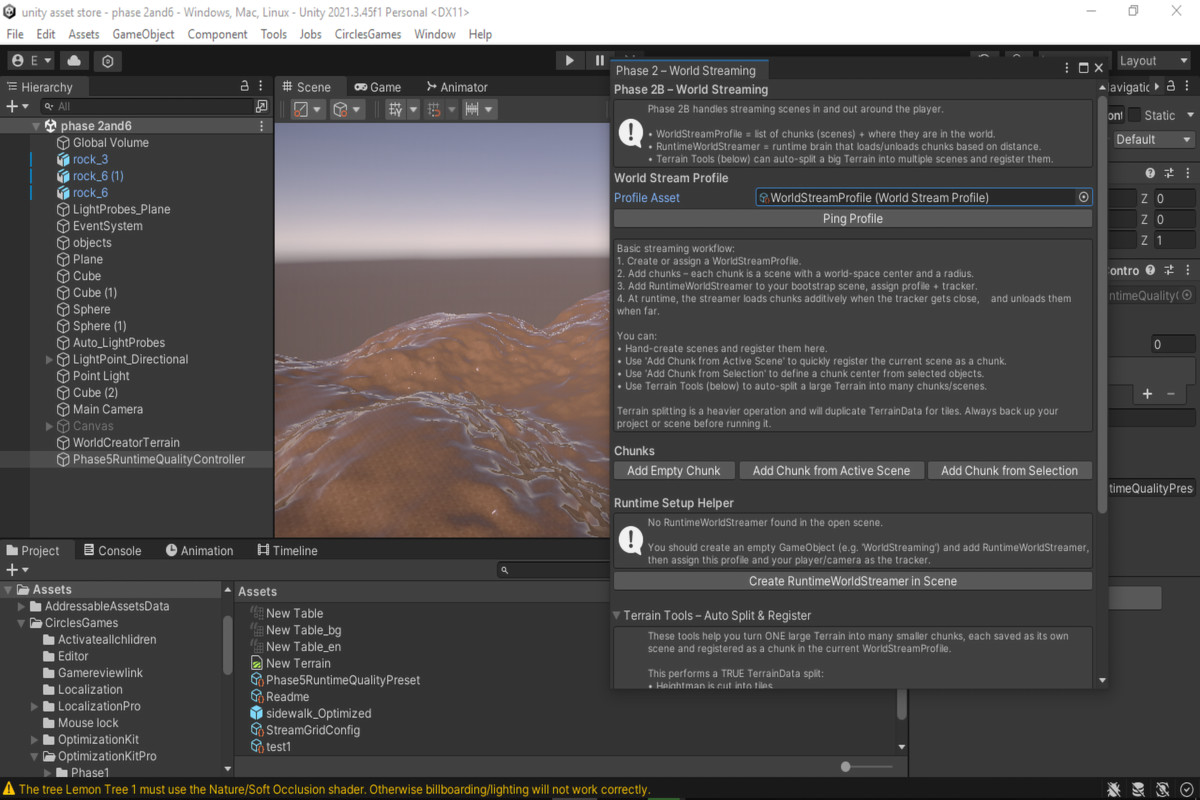The height and width of the screenshot is (800, 1200).
Task: Open the account dropdown in the toolbar
Action: (31, 61)
